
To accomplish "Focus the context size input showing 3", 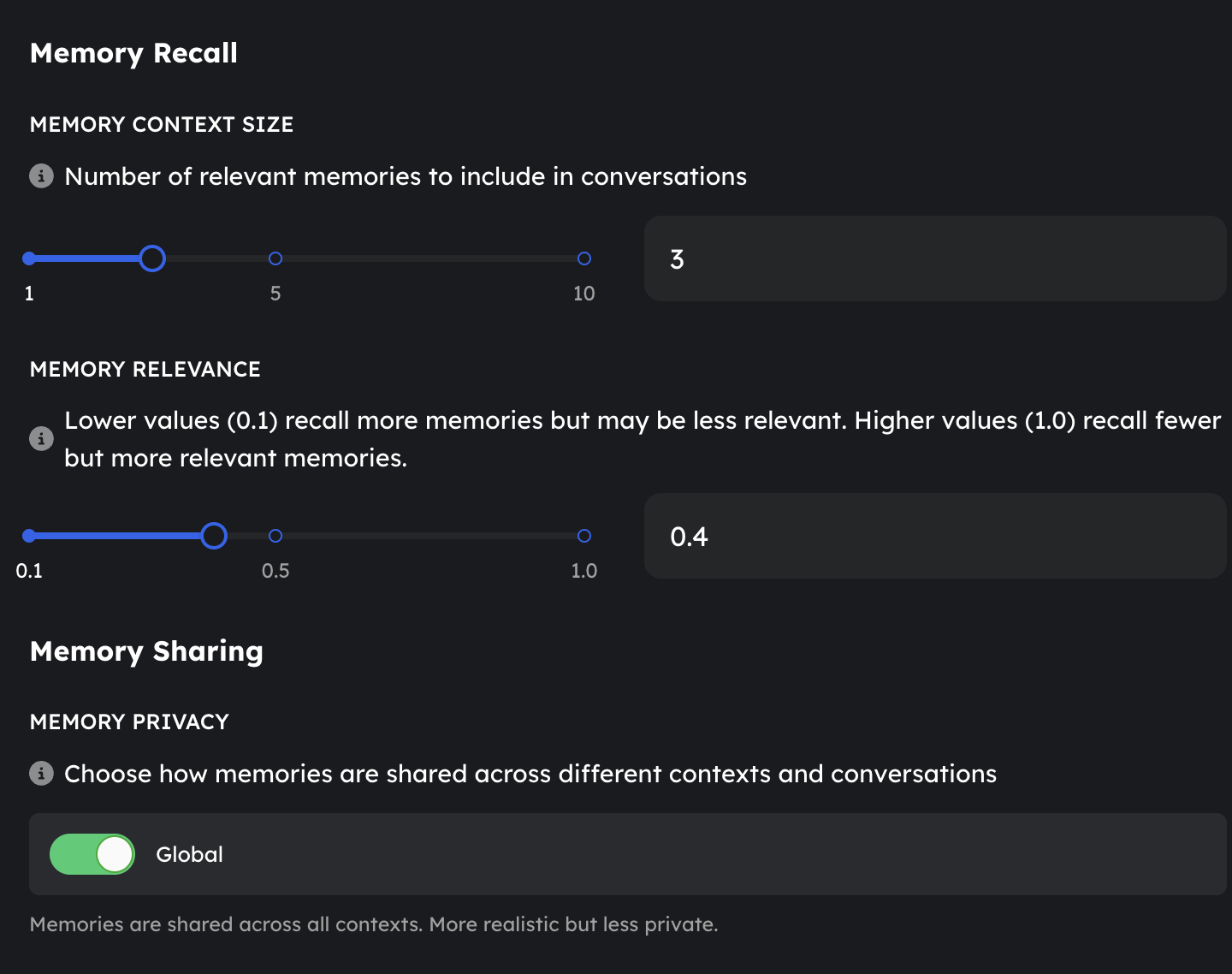I will pos(934,258).
